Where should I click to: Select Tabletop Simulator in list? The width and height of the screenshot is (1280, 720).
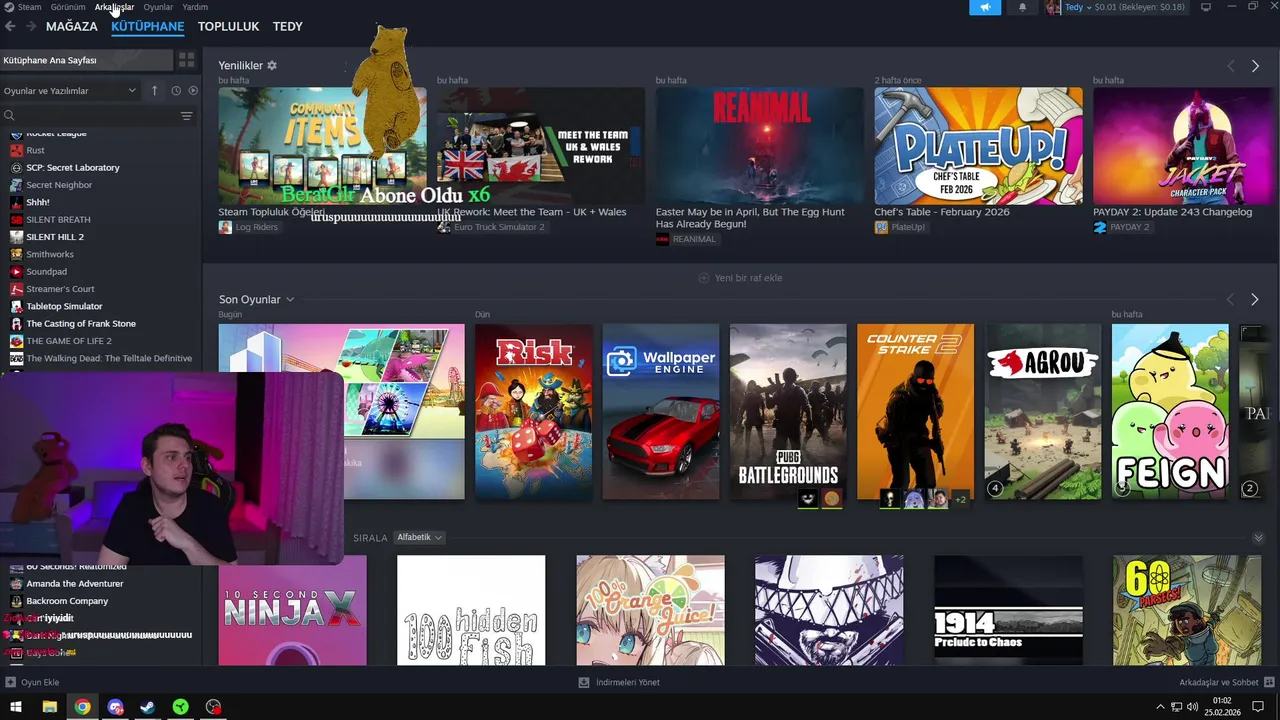(x=64, y=306)
